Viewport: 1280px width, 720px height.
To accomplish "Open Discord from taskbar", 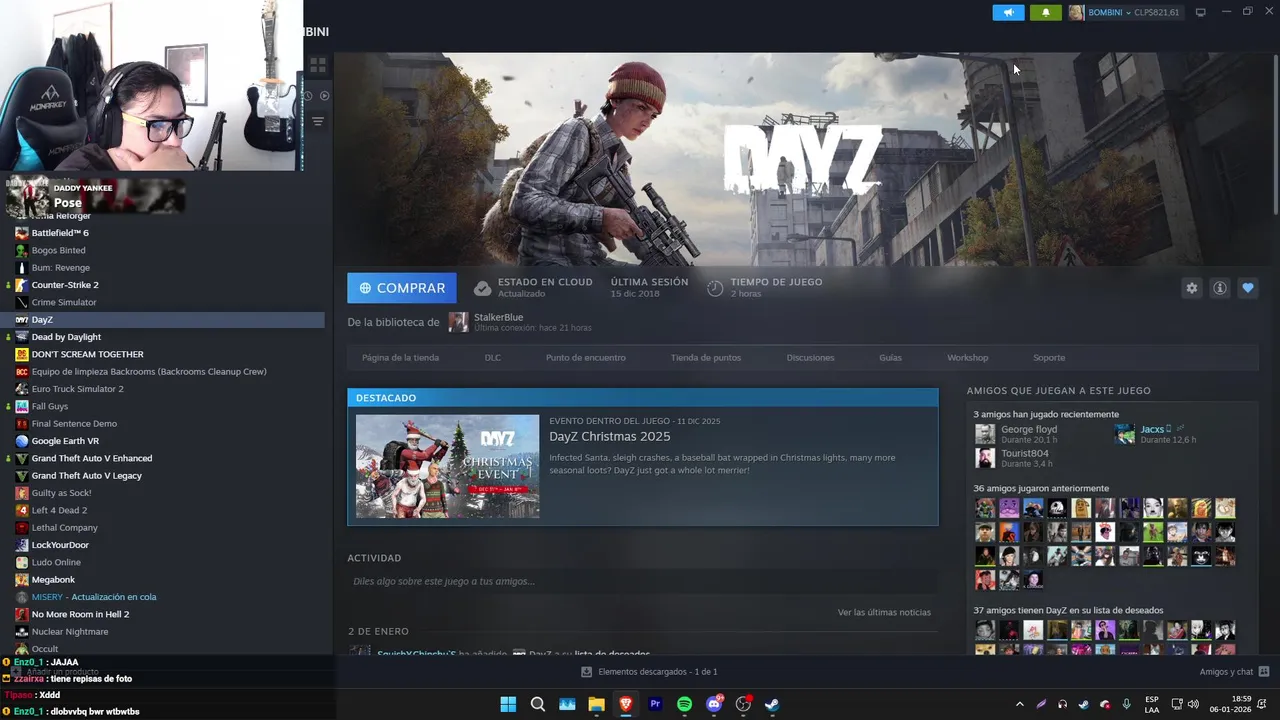I will coord(714,704).
